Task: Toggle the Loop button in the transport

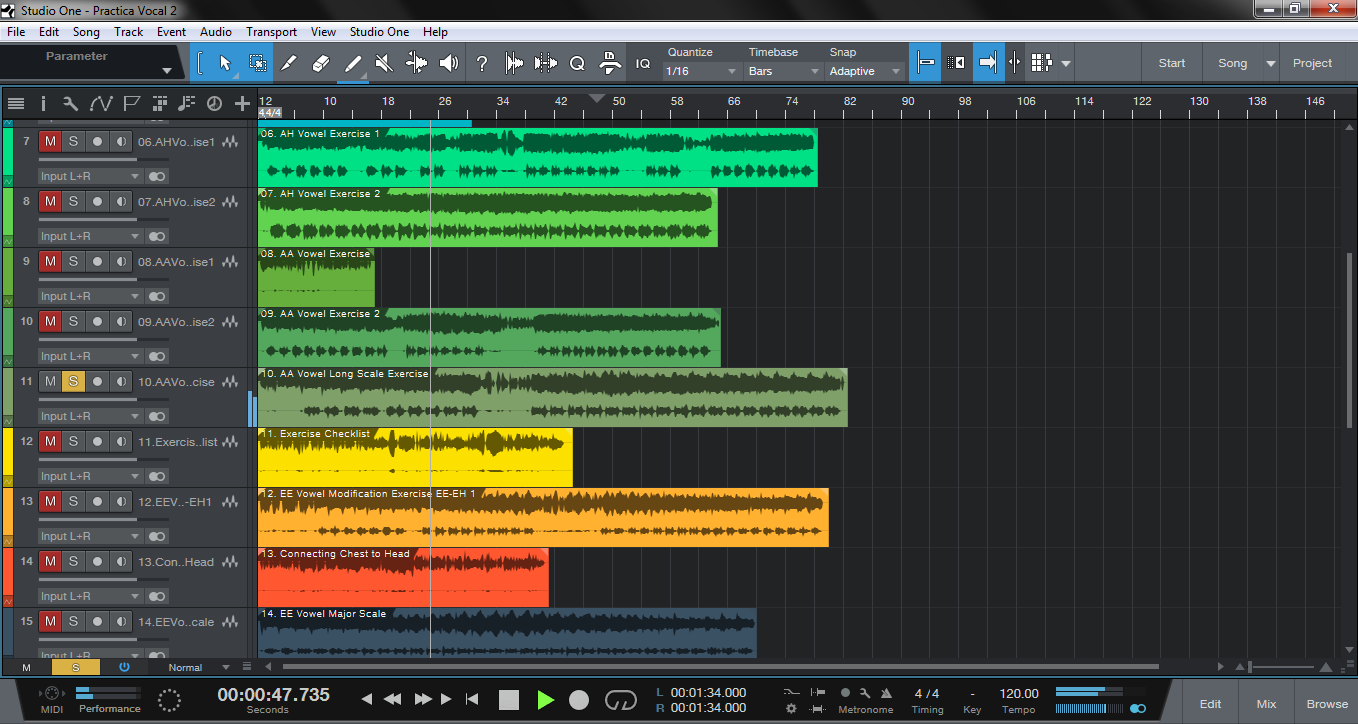Action: point(621,700)
